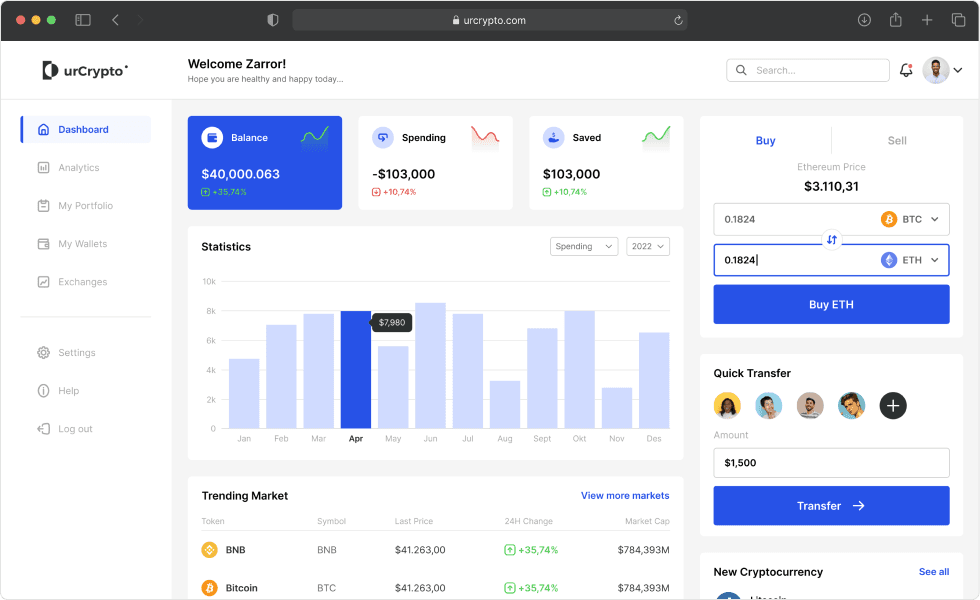Toggle the Safari sidebar panel
Image resolution: width=980 pixels, height=600 pixels.
coord(83,20)
